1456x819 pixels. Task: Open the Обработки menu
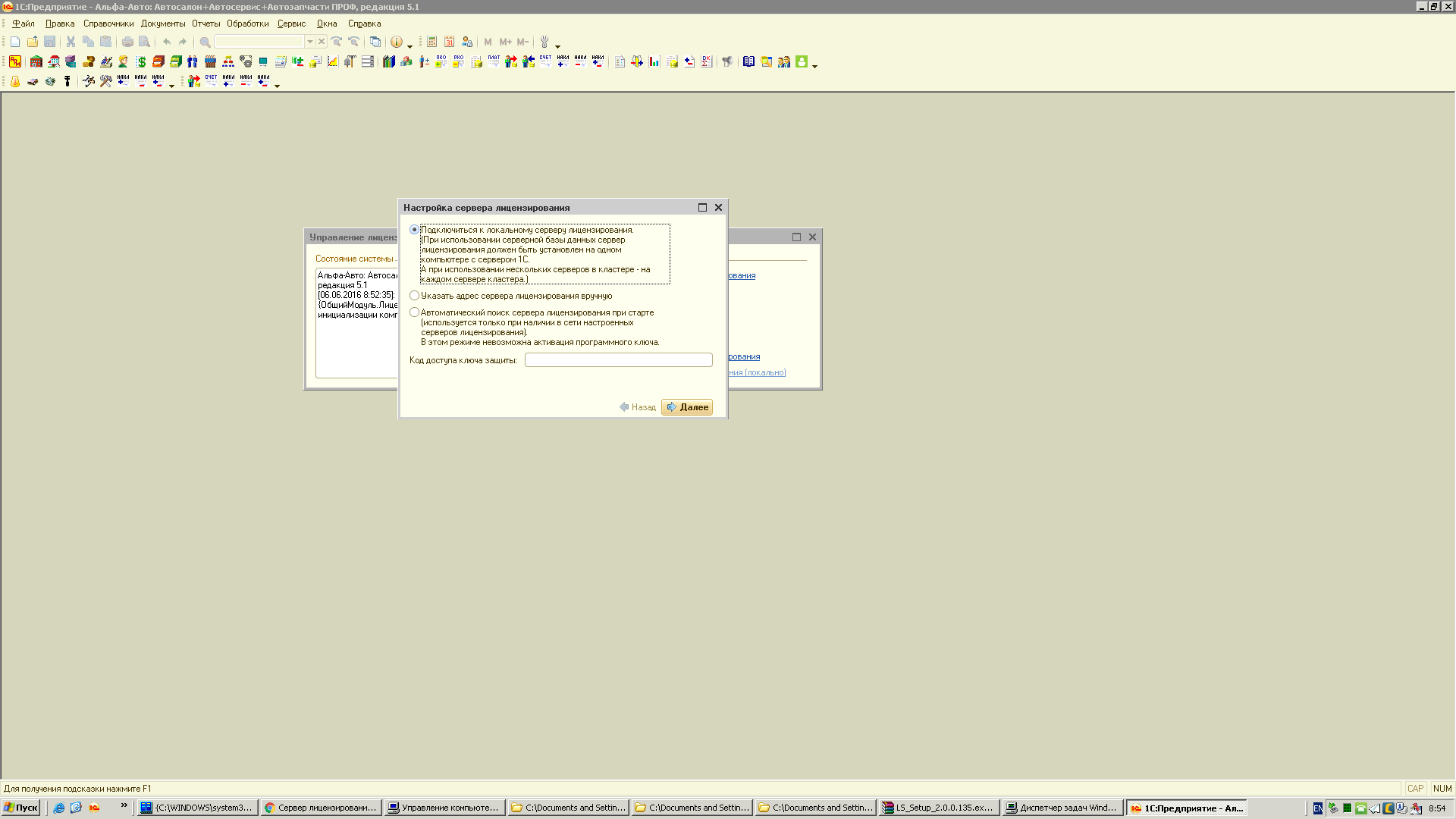[x=248, y=24]
